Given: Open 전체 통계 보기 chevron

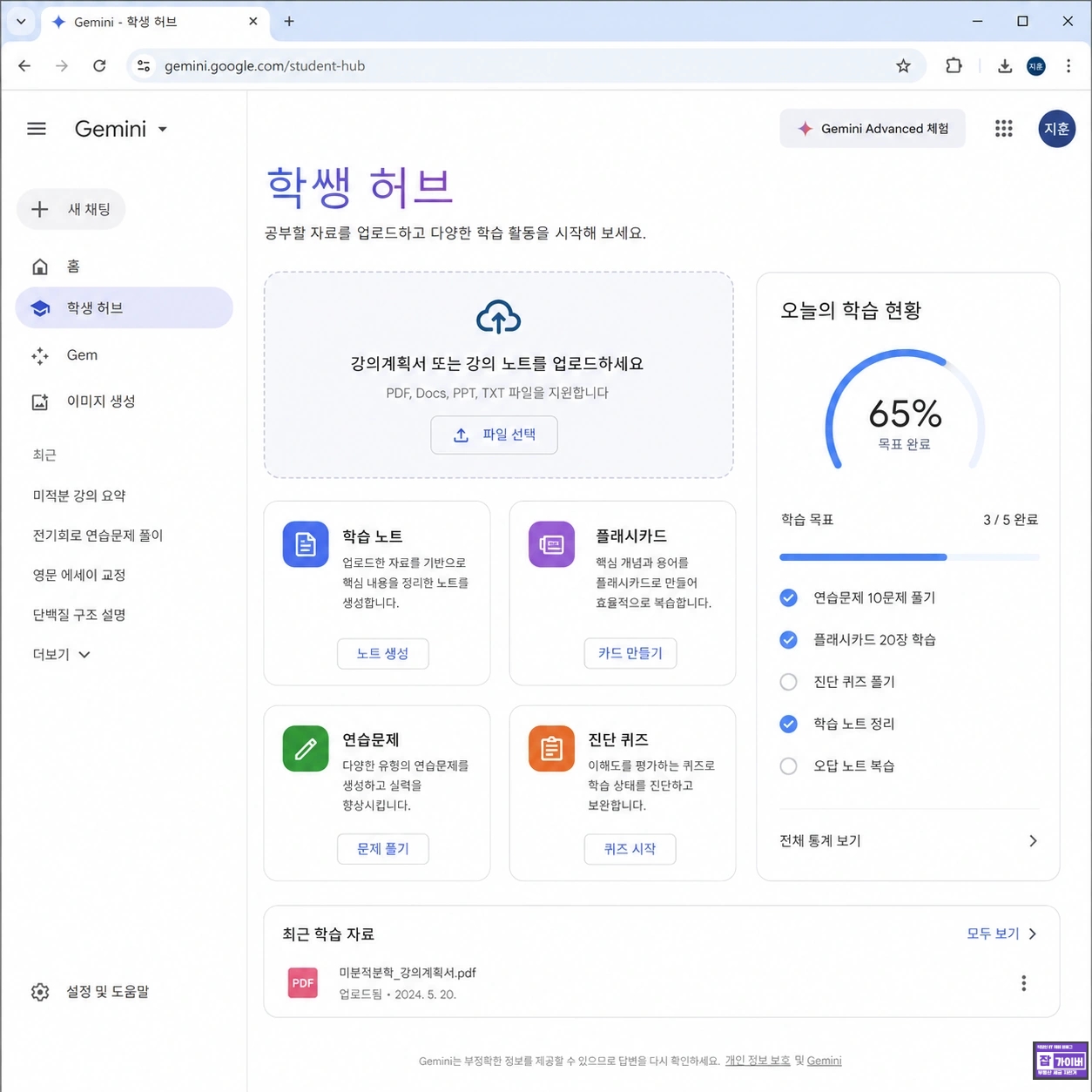Looking at the screenshot, I should point(1033,841).
